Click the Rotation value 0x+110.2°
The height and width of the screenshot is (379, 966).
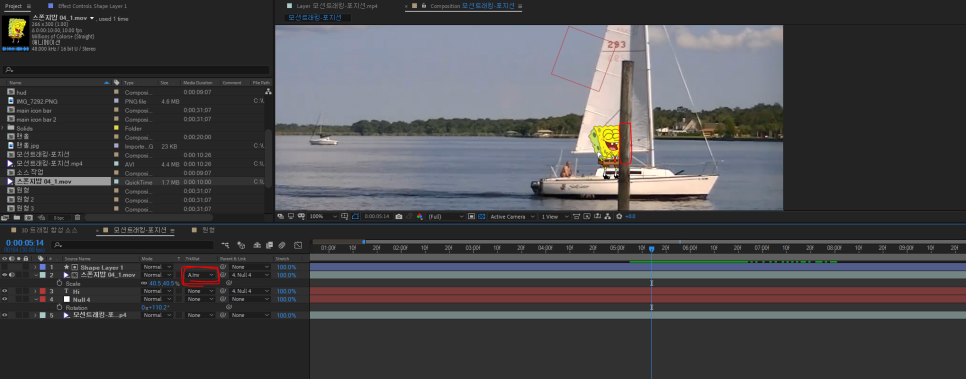(155, 307)
